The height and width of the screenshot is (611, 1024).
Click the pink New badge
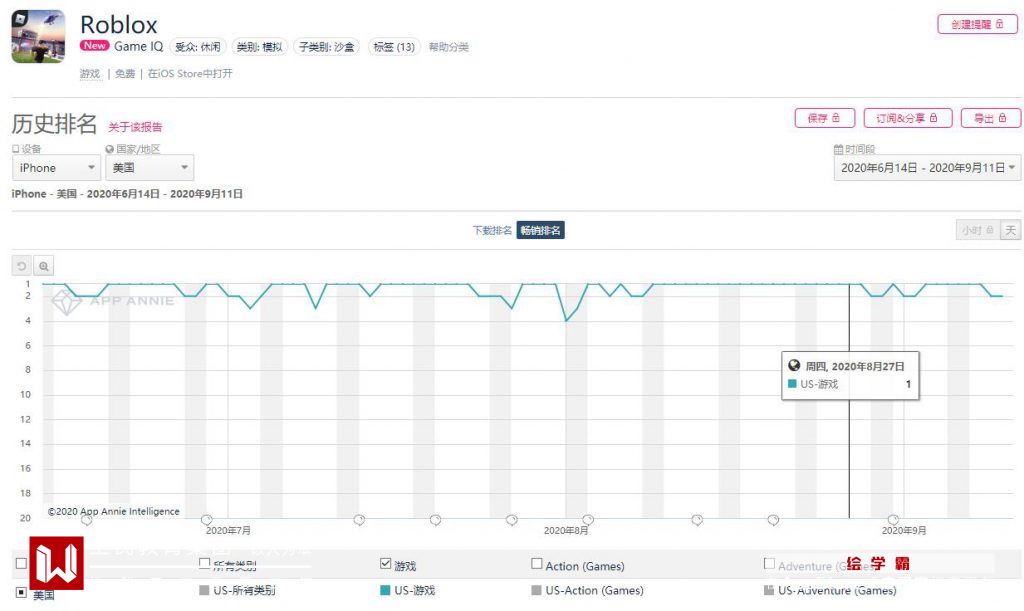[95, 46]
